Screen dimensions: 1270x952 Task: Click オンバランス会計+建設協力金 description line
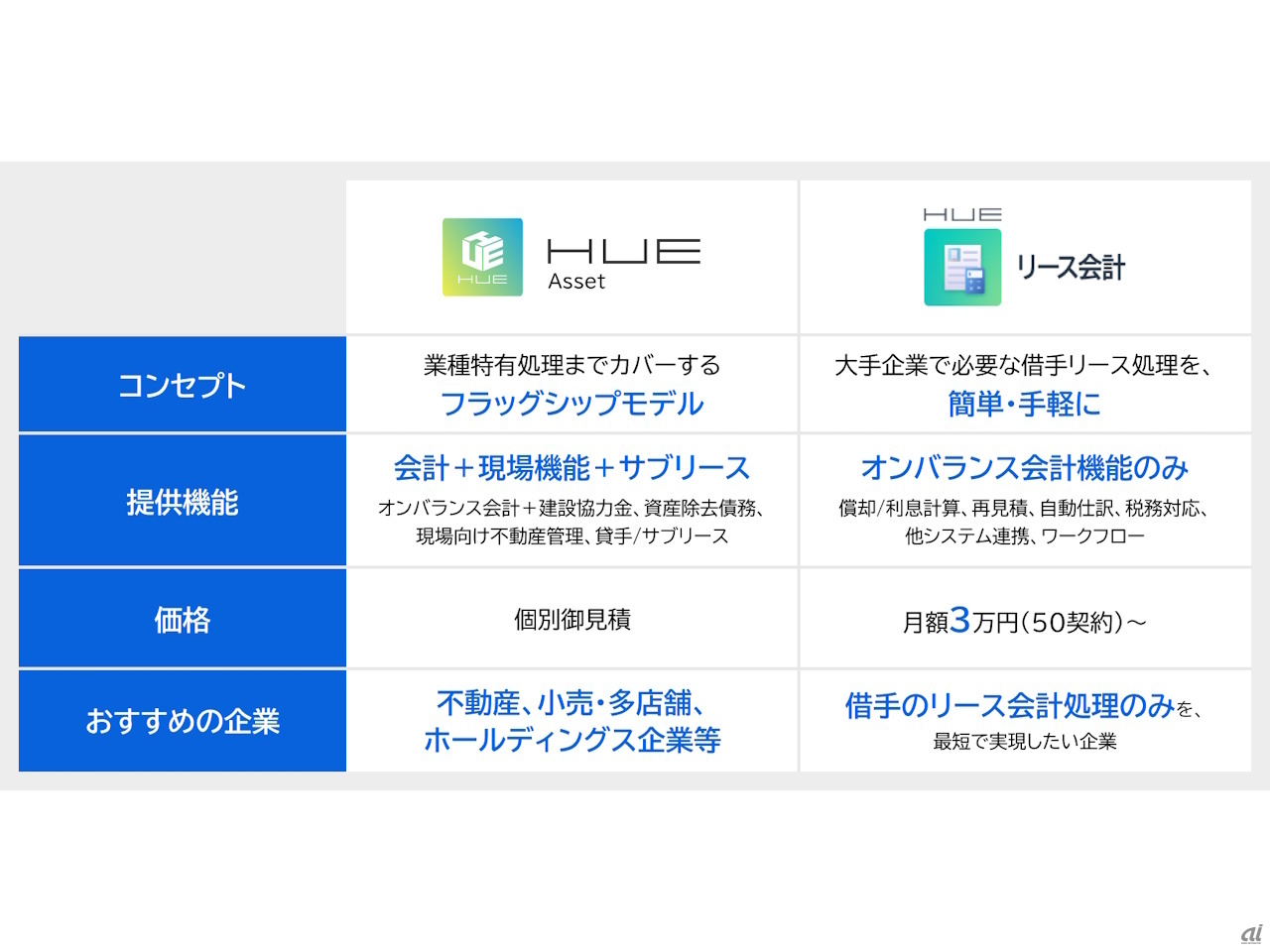571,508
